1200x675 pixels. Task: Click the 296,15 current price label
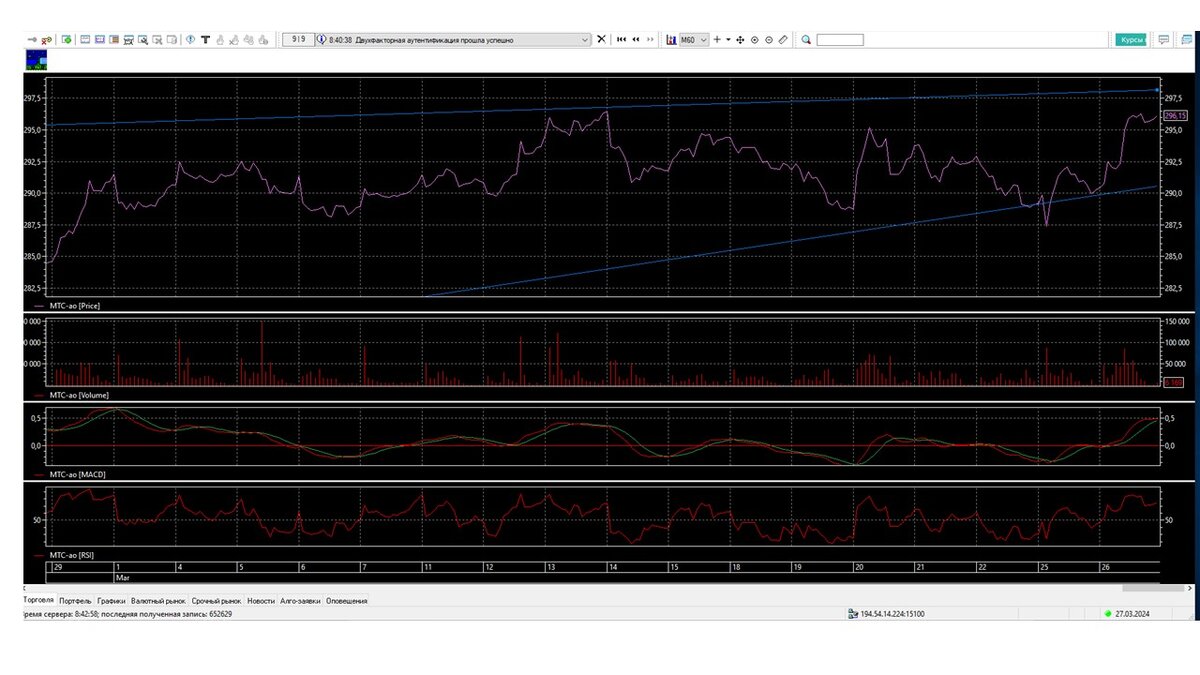1174,115
